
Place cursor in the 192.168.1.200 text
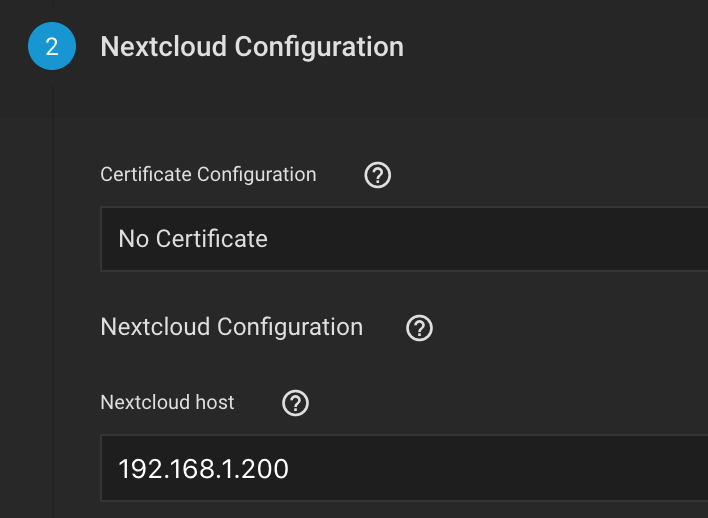click(x=203, y=468)
